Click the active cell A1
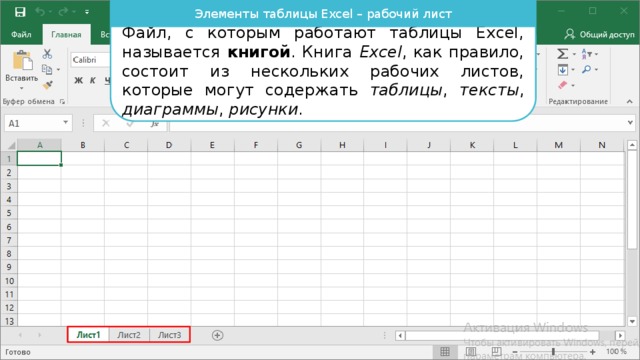The height and width of the screenshot is (360, 640). pyautogui.click(x=40, y=158)
